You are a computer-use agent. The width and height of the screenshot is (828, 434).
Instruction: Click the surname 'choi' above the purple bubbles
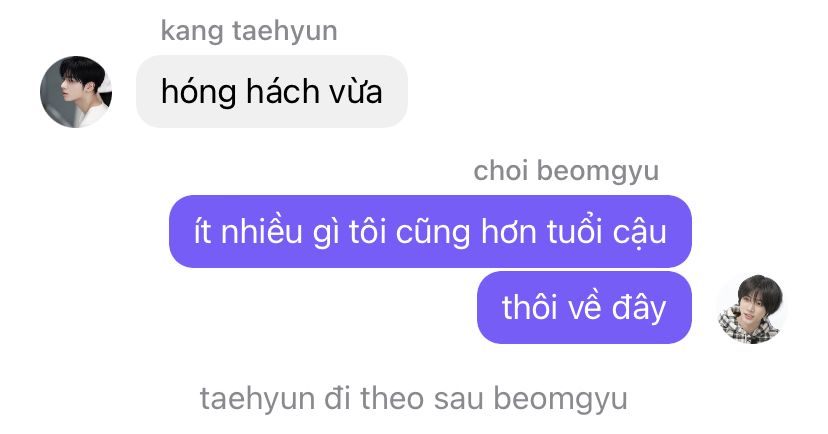click(501, 171)
